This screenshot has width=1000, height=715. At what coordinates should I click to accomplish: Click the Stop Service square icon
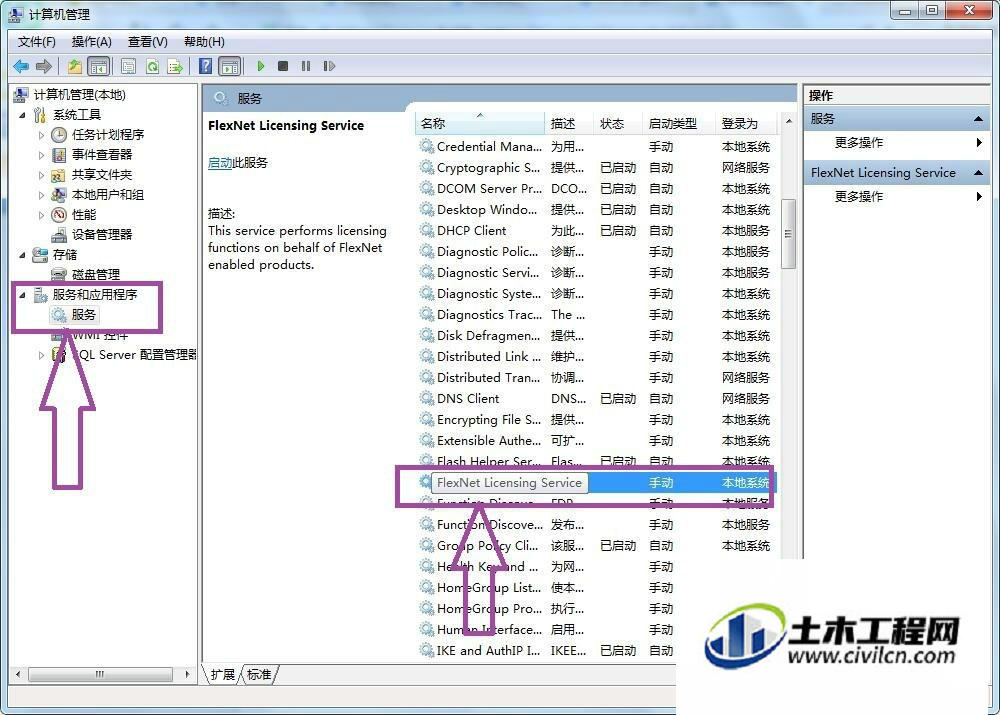click(283, 66)
